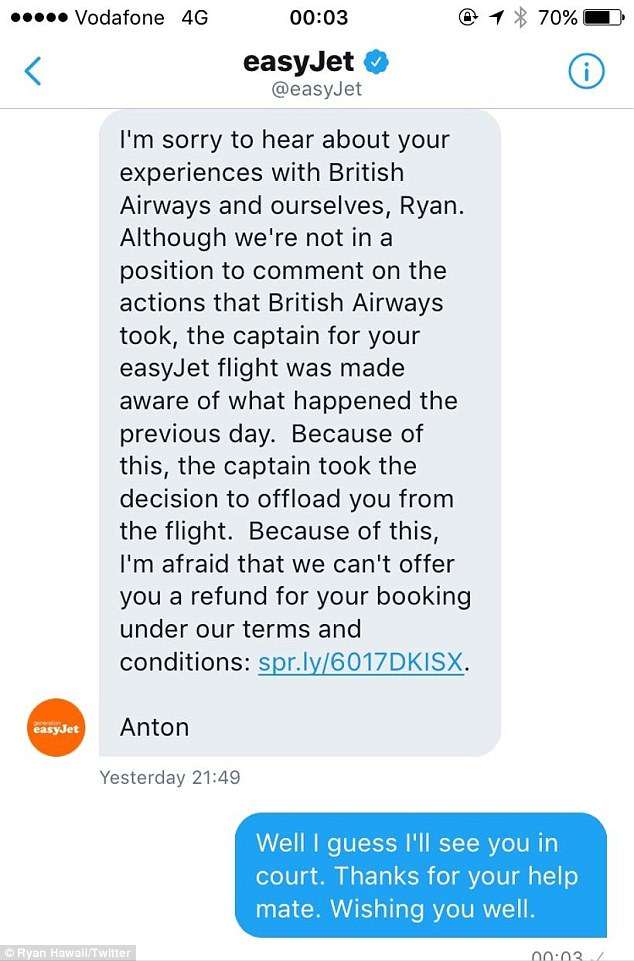
Task: Tap the Bluetooth status icon
Action: [518, 17]
